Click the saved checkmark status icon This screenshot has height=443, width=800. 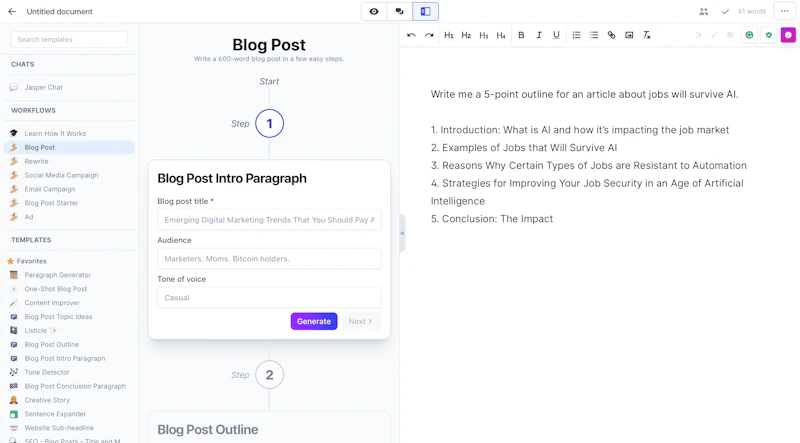(725, 11)
